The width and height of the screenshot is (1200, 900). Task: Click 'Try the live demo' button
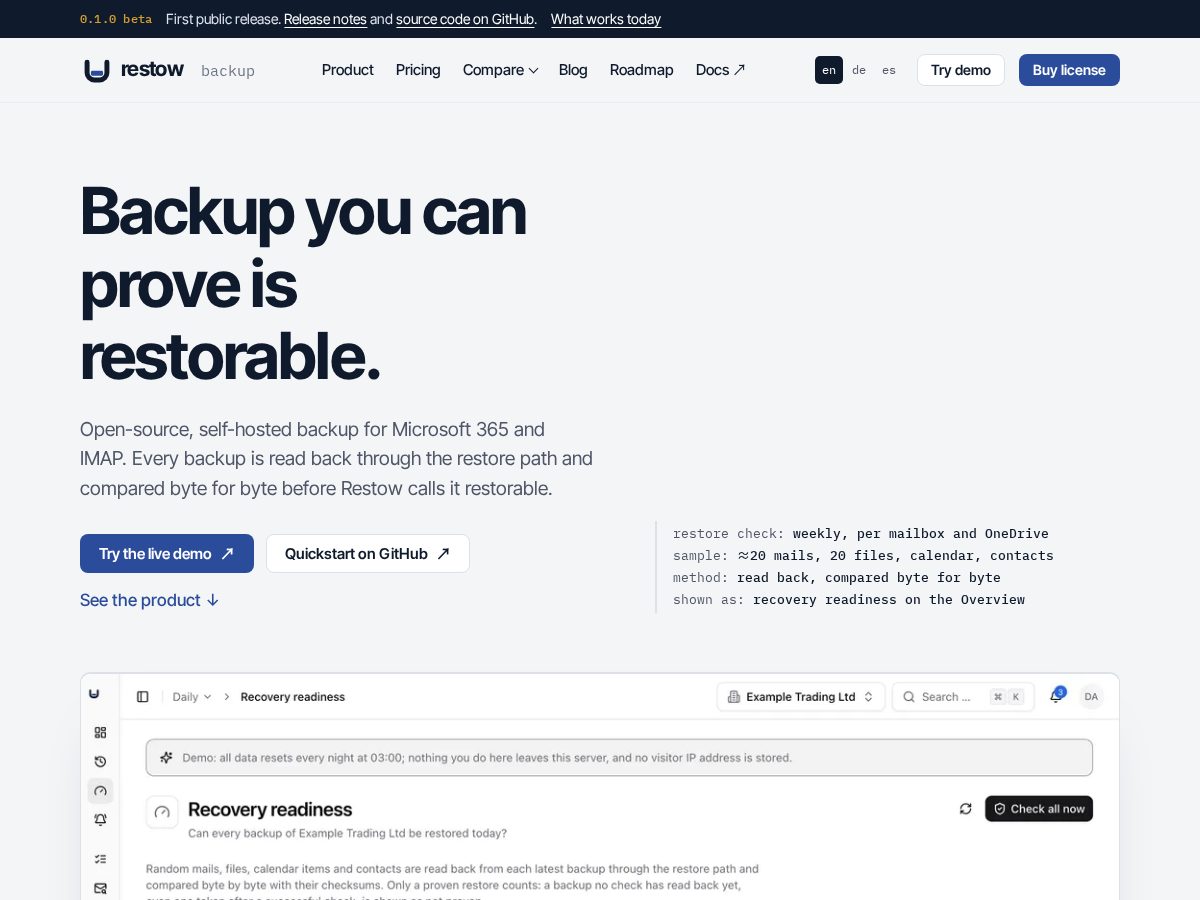click(167, 553)
